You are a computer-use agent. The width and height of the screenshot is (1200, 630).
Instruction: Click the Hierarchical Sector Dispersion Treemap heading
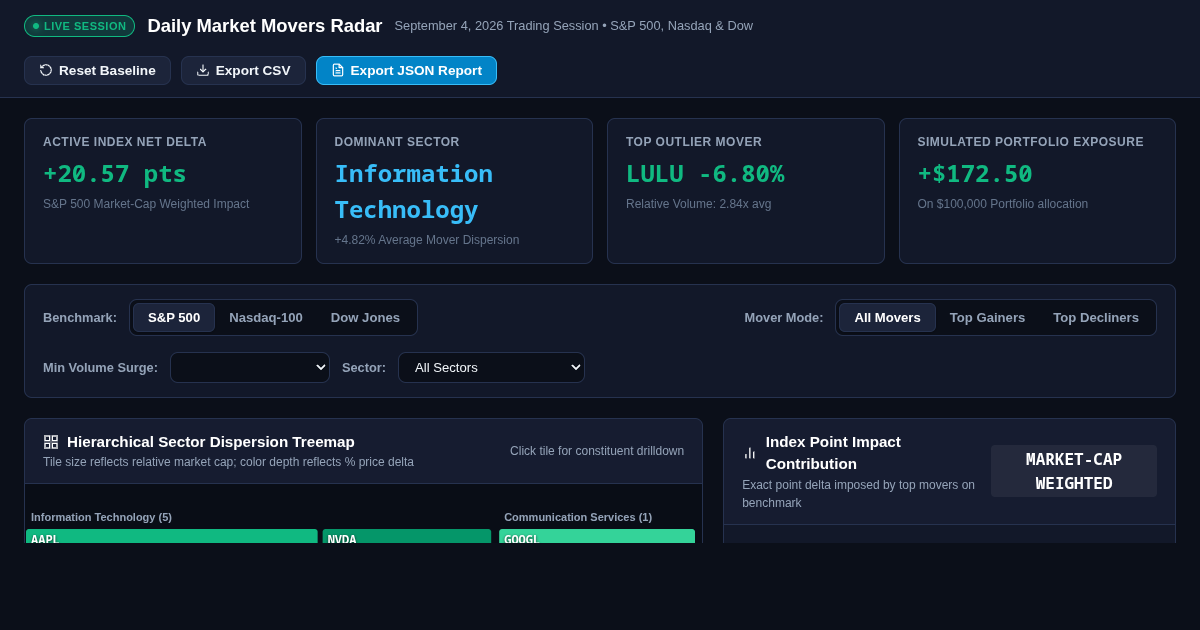[x=211, y=442]
